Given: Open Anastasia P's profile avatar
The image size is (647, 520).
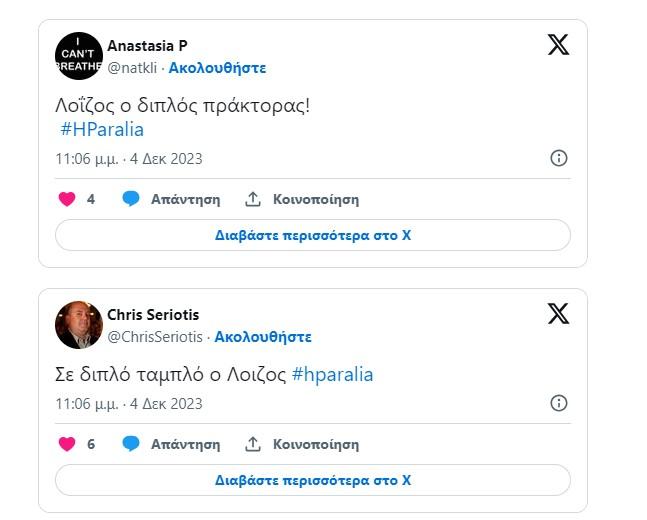Looking at the screenshot, I should (79, 56).
